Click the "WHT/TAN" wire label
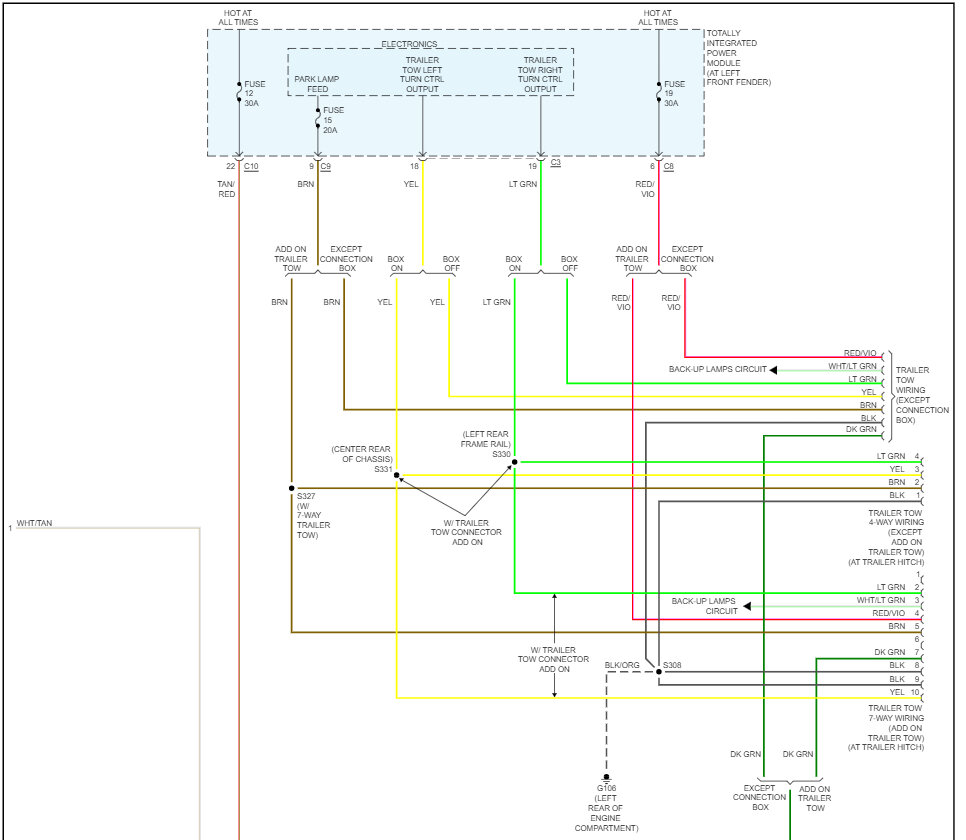This screenshot has width=966, height=840. coord(34,523)
